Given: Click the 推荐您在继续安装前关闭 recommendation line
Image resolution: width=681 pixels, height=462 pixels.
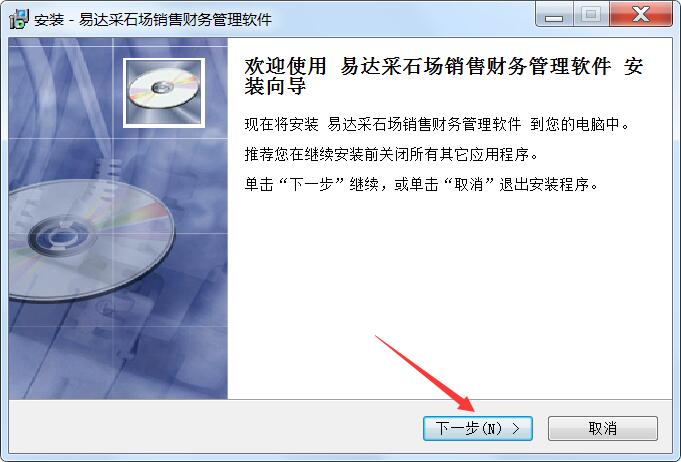Looking at the screenshot, I should click(391, 155).
